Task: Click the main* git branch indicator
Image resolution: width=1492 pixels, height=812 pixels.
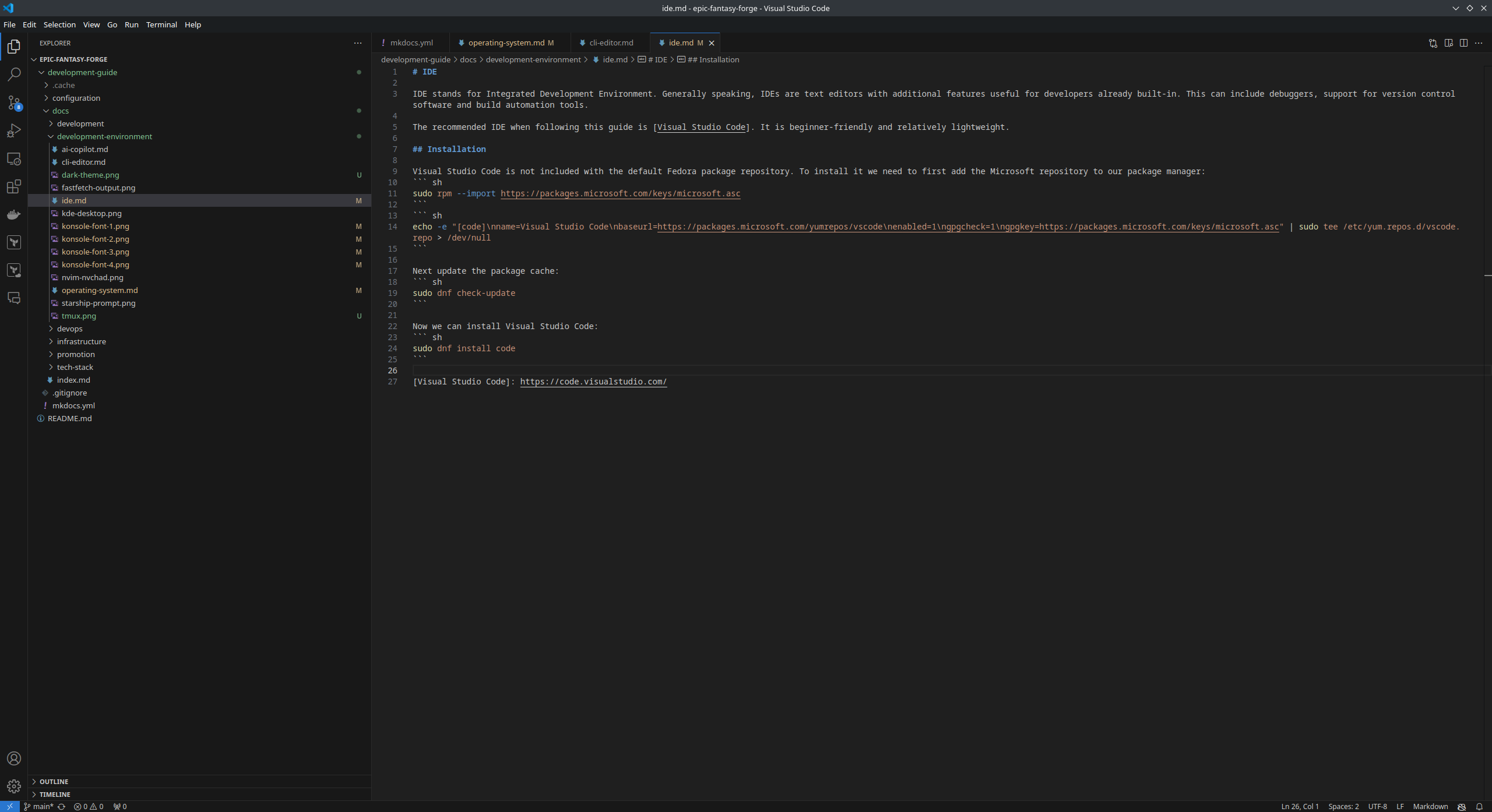Action: (38, 807)
